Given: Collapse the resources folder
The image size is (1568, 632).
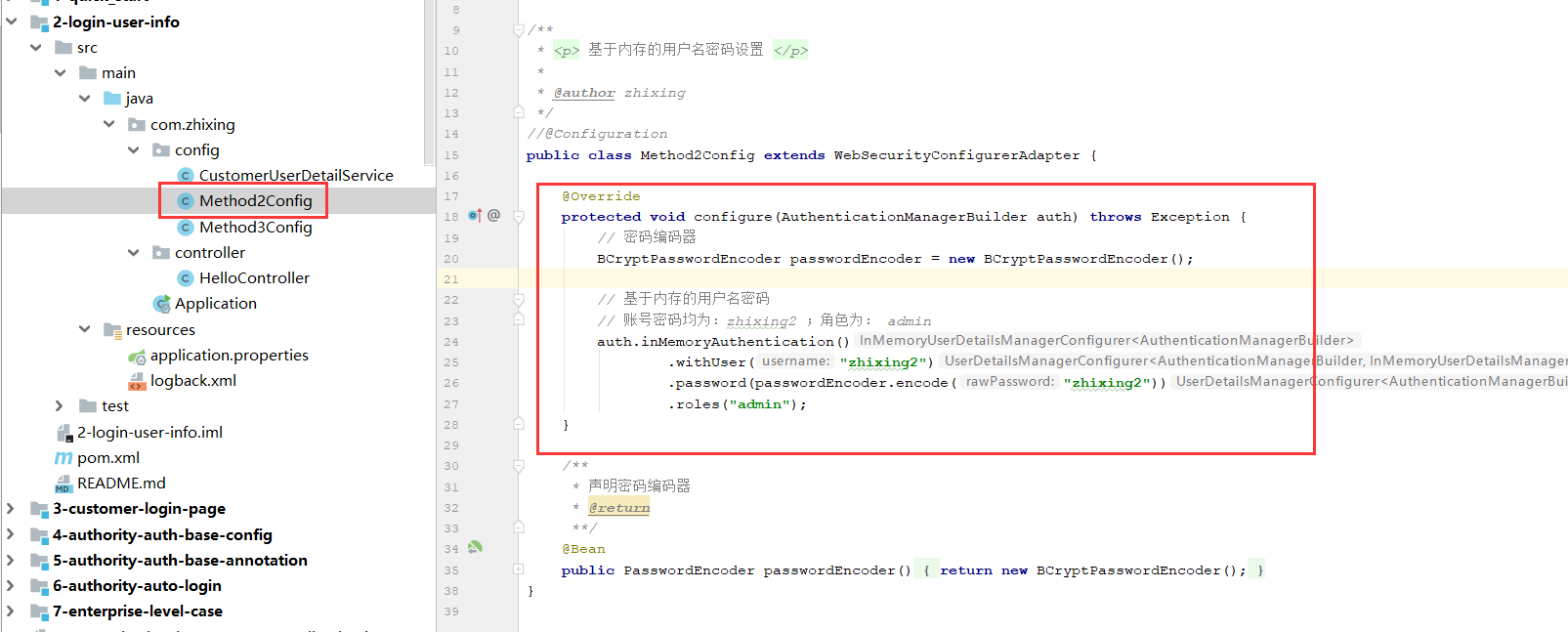Looking at the screenshot, I should pyautogui.click(x=85, y=329).
